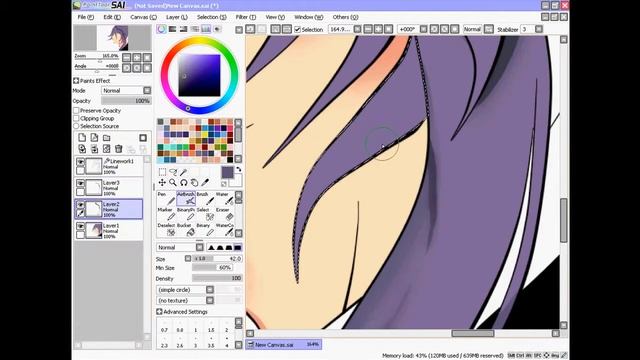Adjust the layer Opacity slider
This screenshot has width=640, height=360.
click(126, 101)
